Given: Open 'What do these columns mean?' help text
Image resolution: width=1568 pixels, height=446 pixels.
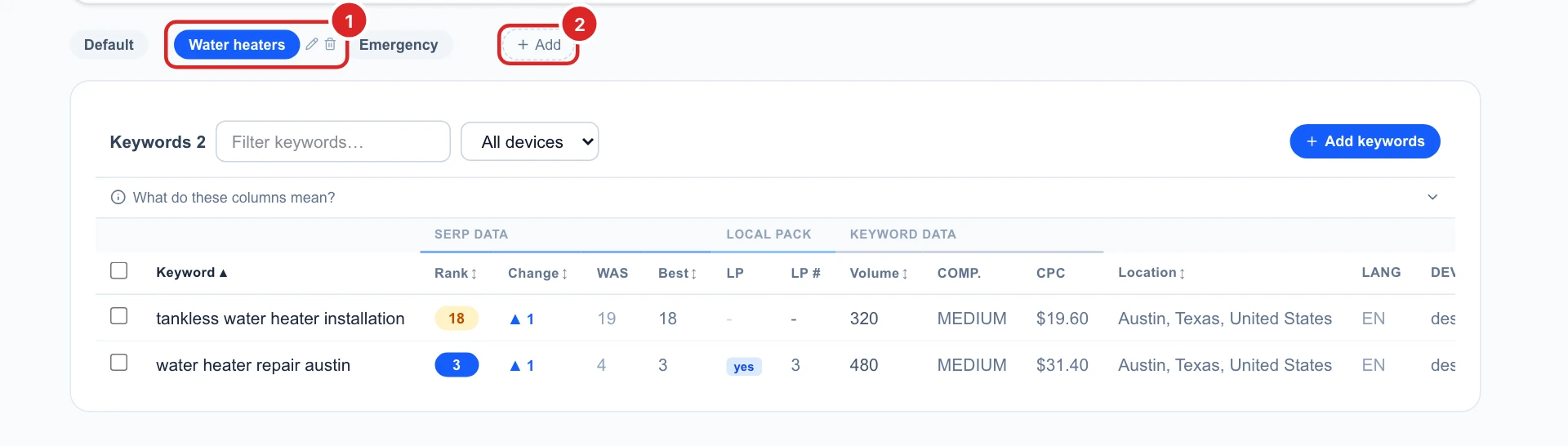Looking at the screenshot, I should pyautogui.click(x=234, y=198).
